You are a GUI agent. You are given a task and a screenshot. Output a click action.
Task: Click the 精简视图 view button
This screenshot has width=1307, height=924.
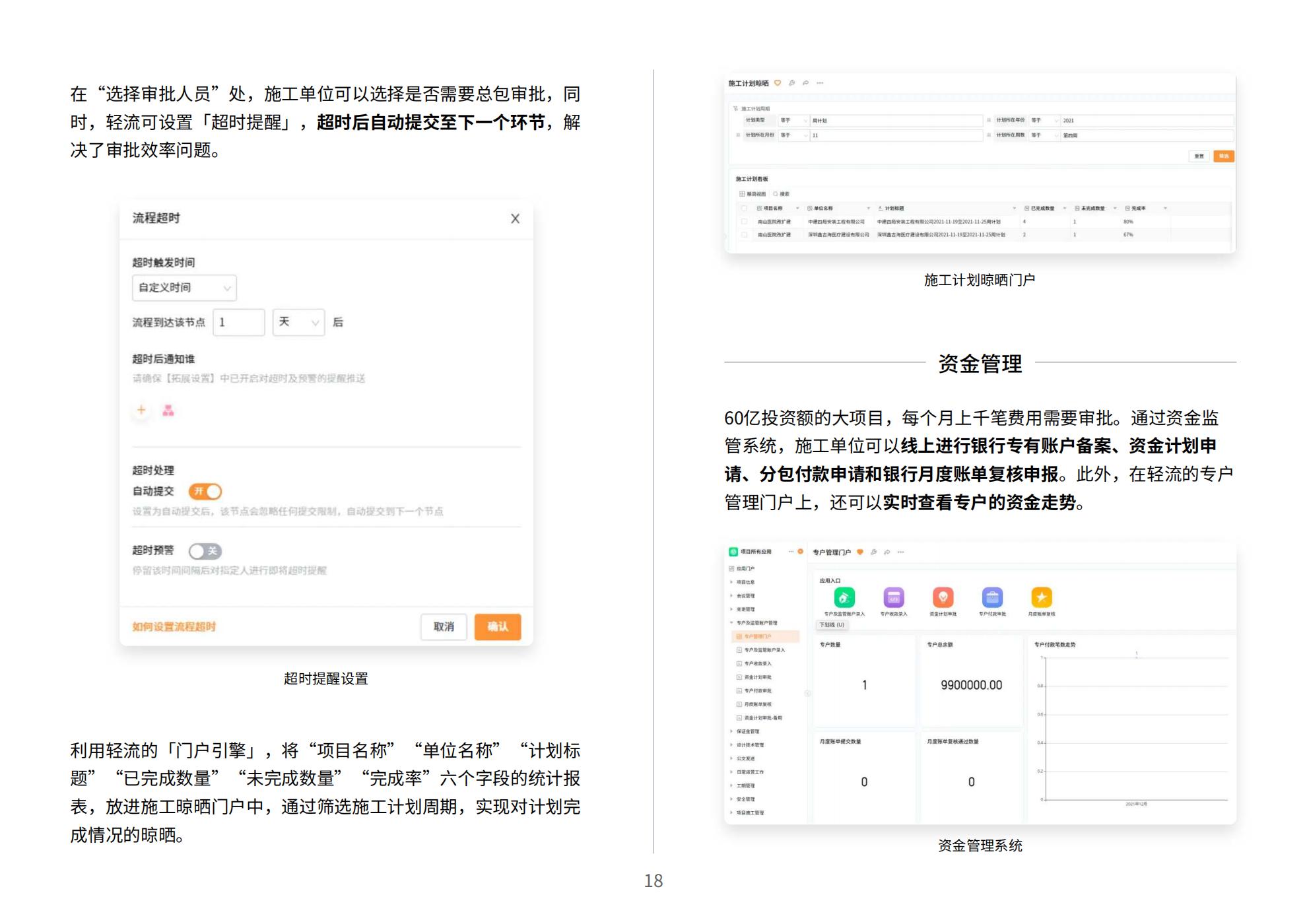point(753,194)
